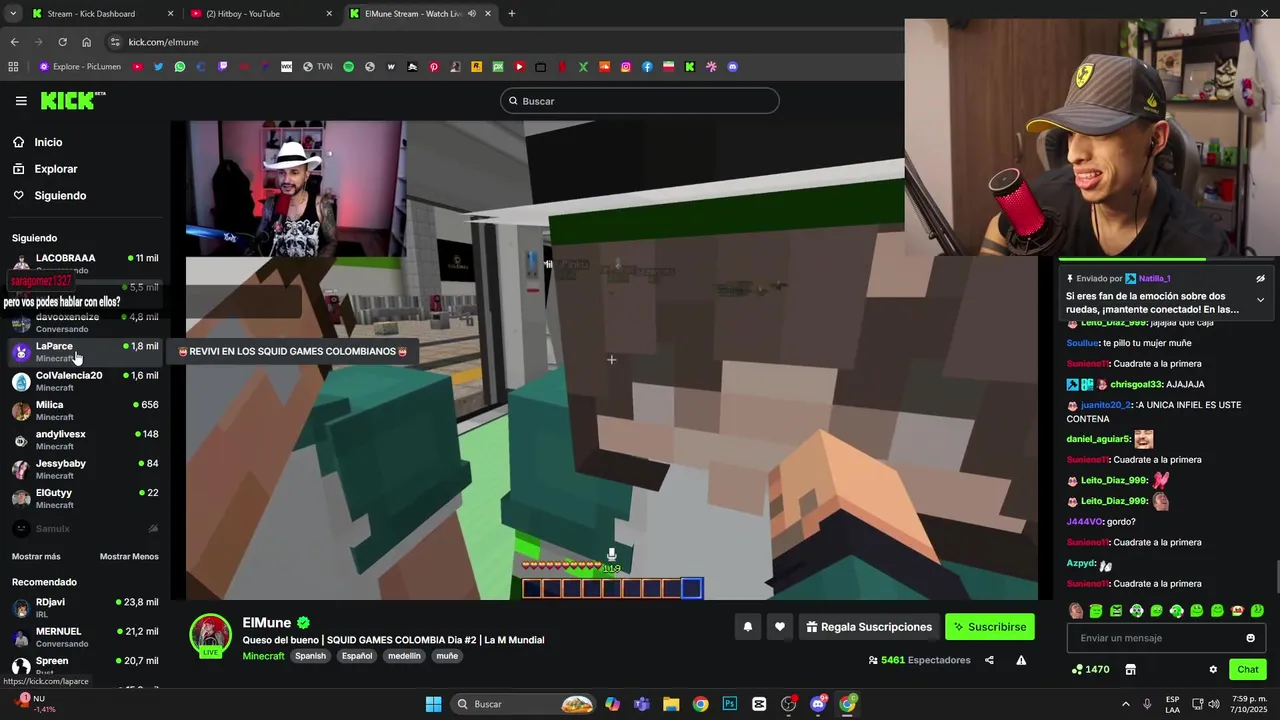Open LaParce channel in following list
Image resolution: width=1280 pixels, height=720 pixels.
point(85,351)
